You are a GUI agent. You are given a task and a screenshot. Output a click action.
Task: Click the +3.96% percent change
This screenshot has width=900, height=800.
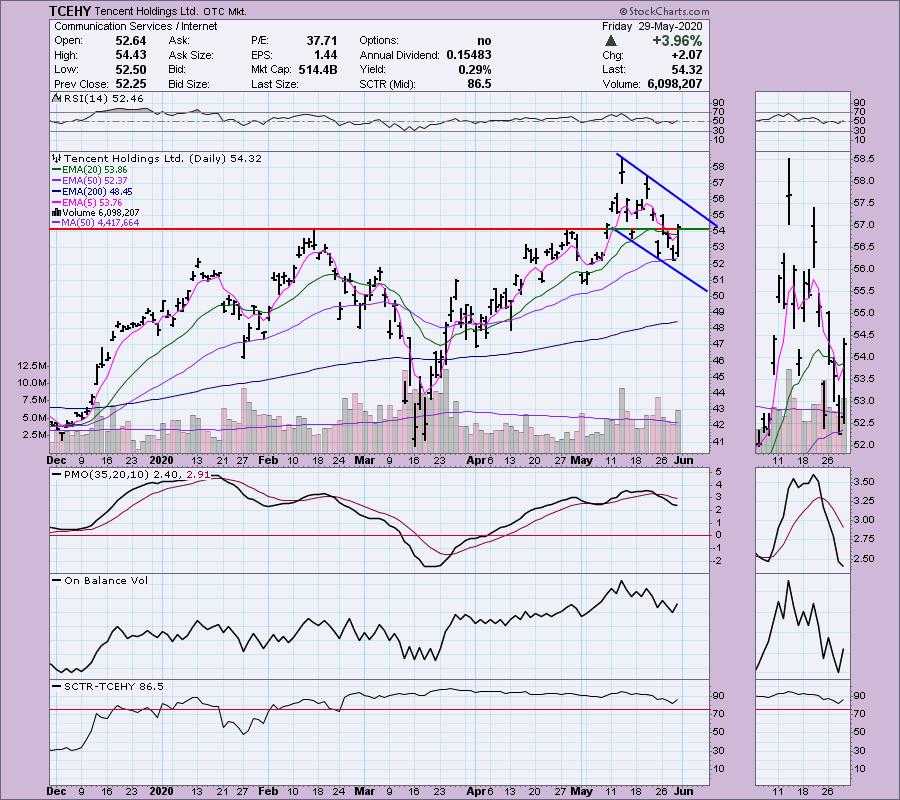(x=677, y=41)
